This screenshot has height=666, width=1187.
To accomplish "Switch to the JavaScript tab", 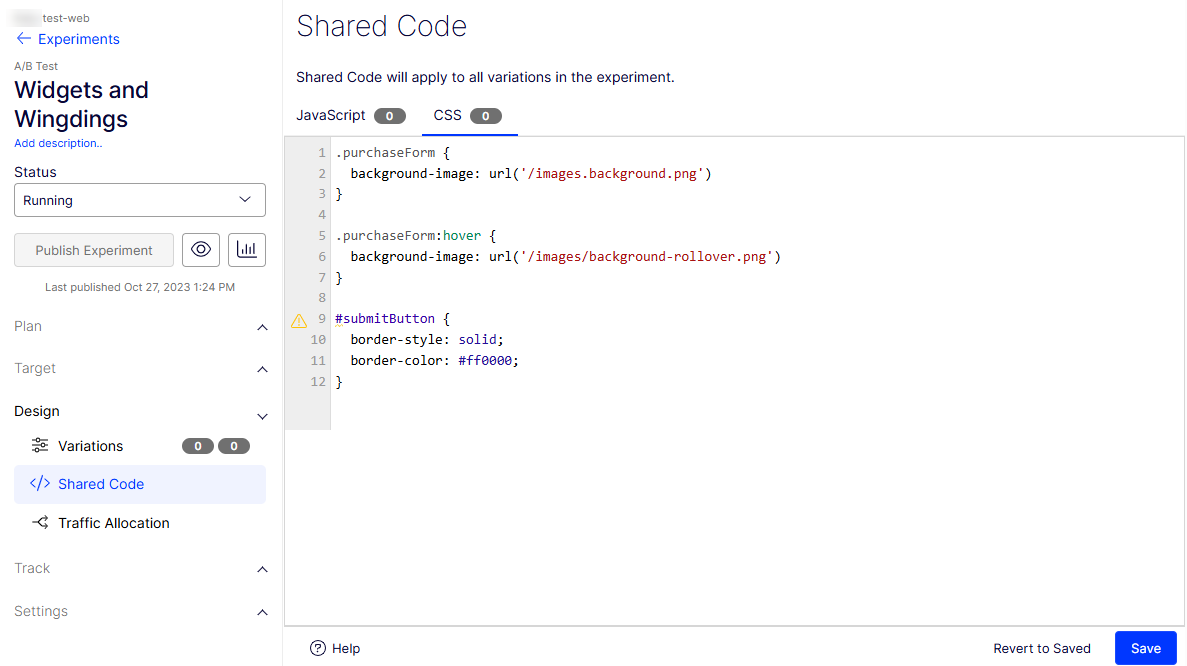I will pos(331,115).
